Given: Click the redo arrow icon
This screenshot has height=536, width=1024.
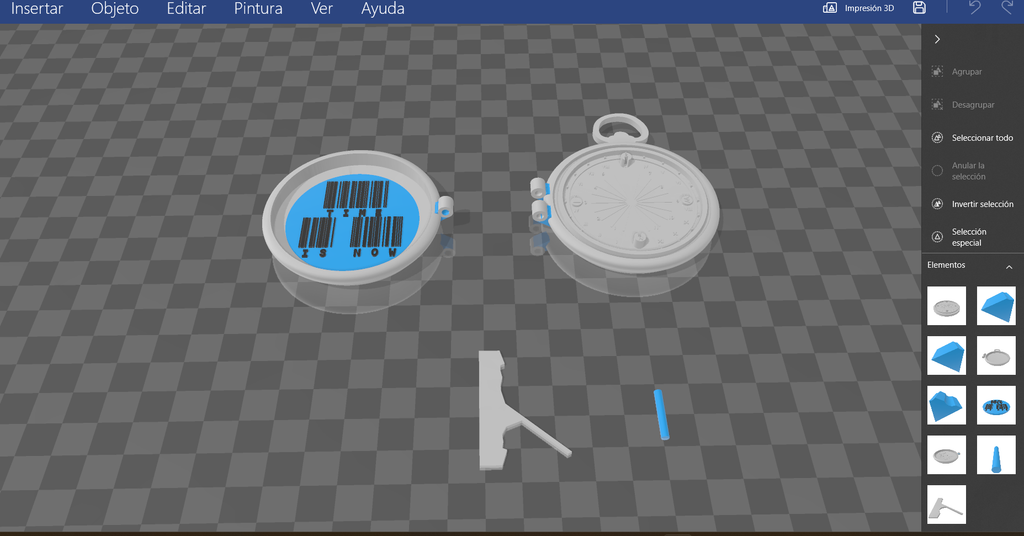Looking at the screenshot, I should (1007, 8).
